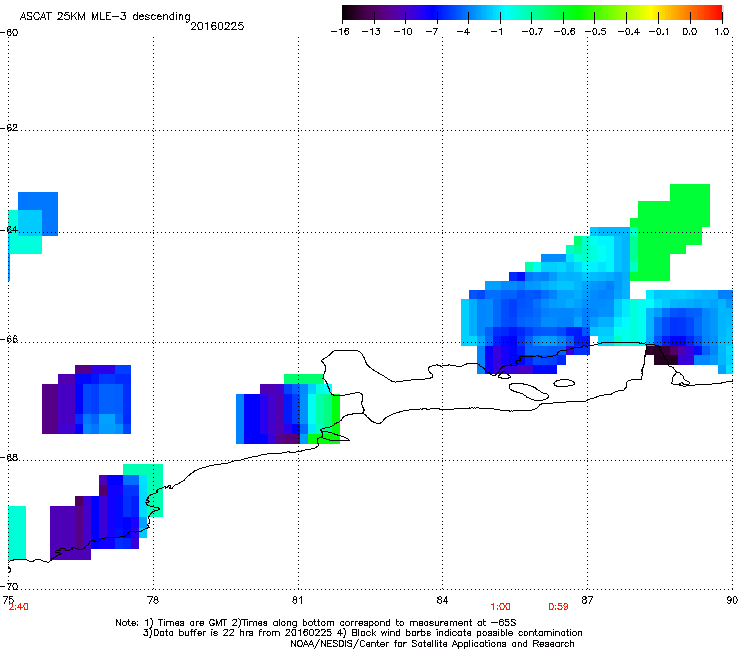Click the red 1:00 time stamp
The height and width of the screenshot is (650, 740).
click(x=500, y=607)
